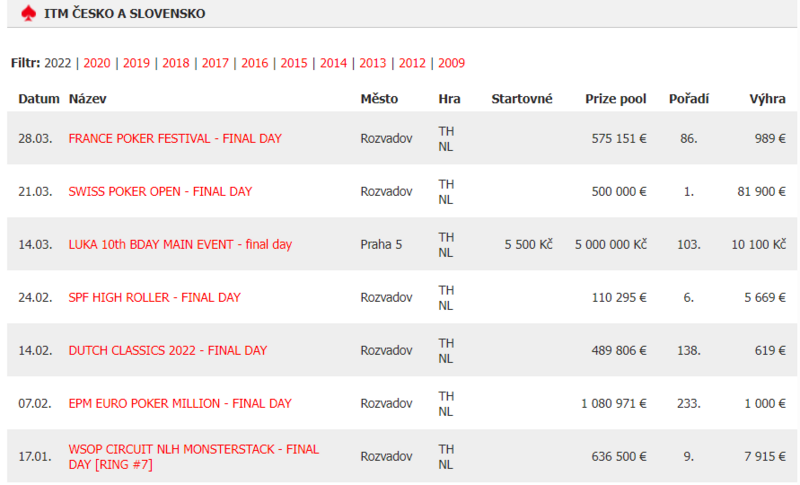Image resolution: width=800 pixels, height=485 pixels.
Task: Filter results by year 2017
Action: (215, 63)
